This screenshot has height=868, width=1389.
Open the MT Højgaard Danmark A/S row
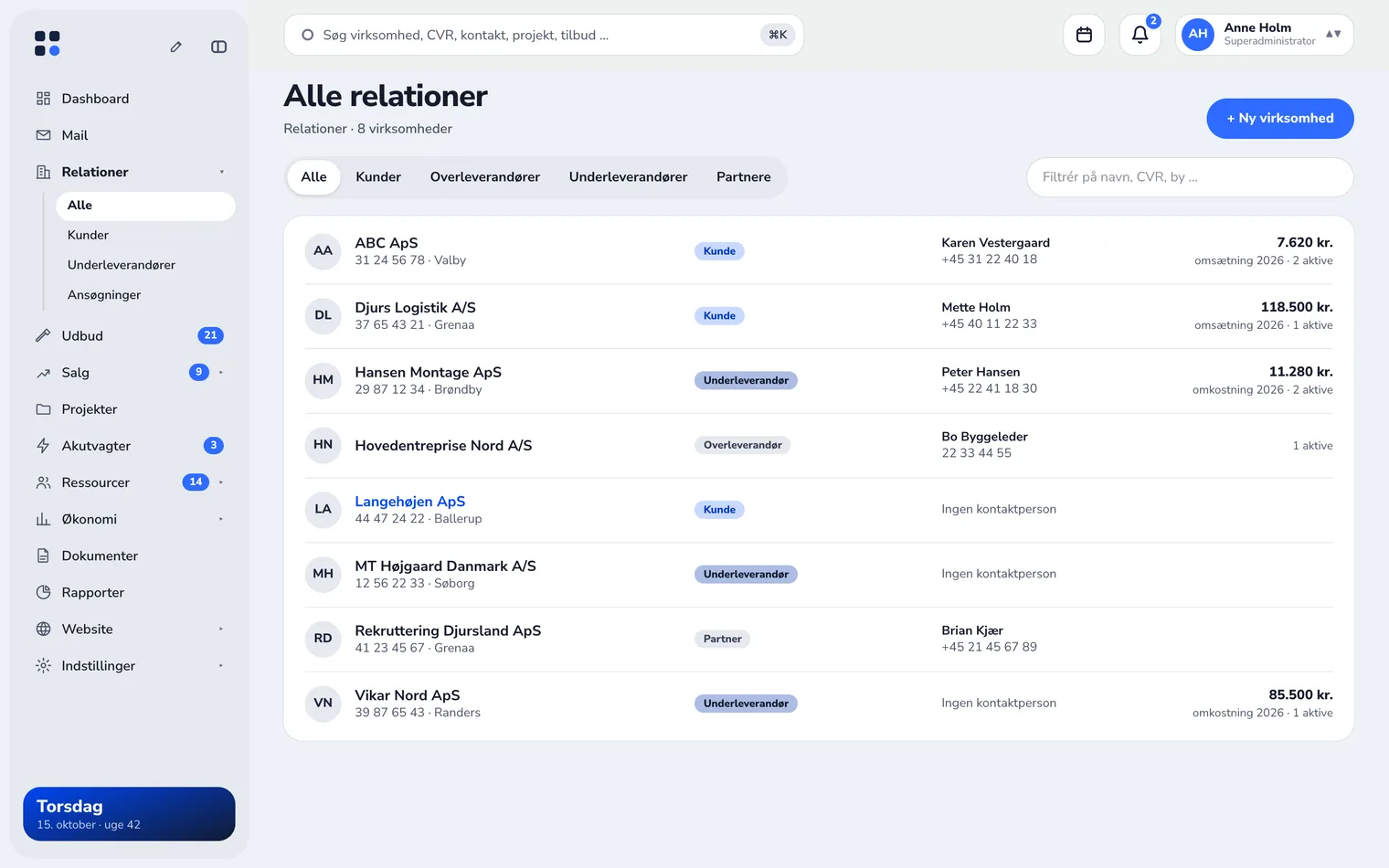pos(818,575)
